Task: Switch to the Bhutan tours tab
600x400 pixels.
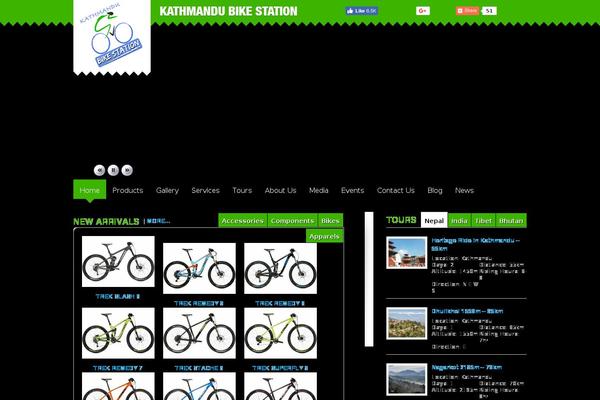Action: (x=511, y=220)
